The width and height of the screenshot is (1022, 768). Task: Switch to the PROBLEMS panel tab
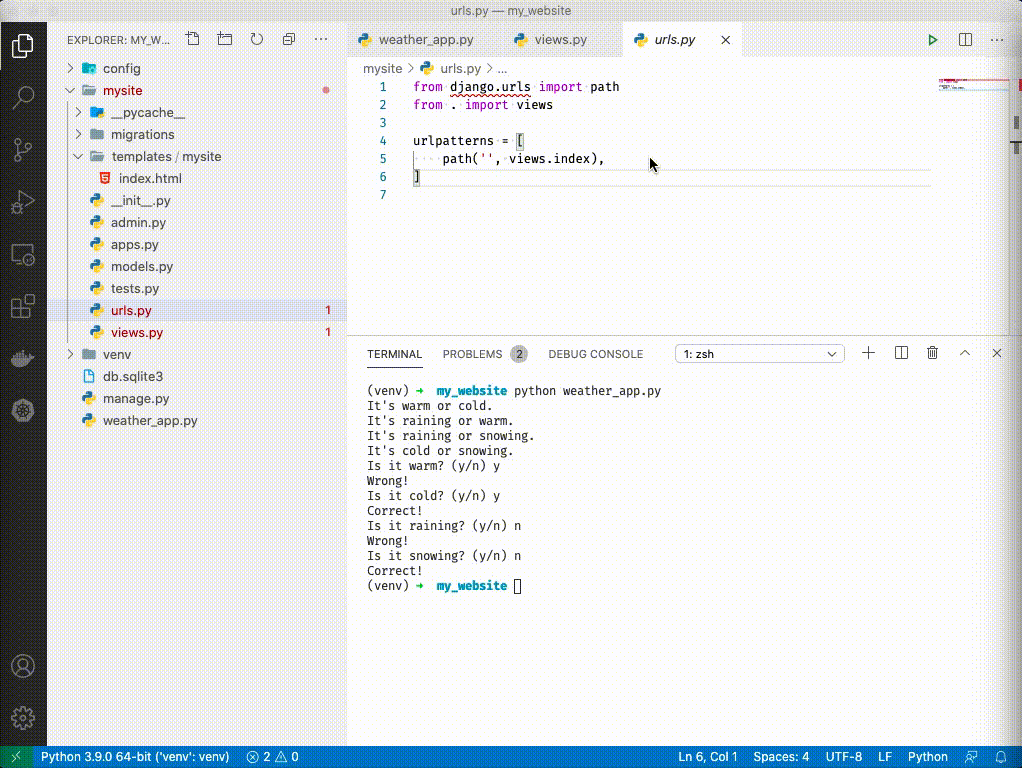click(x=473, y=354)
